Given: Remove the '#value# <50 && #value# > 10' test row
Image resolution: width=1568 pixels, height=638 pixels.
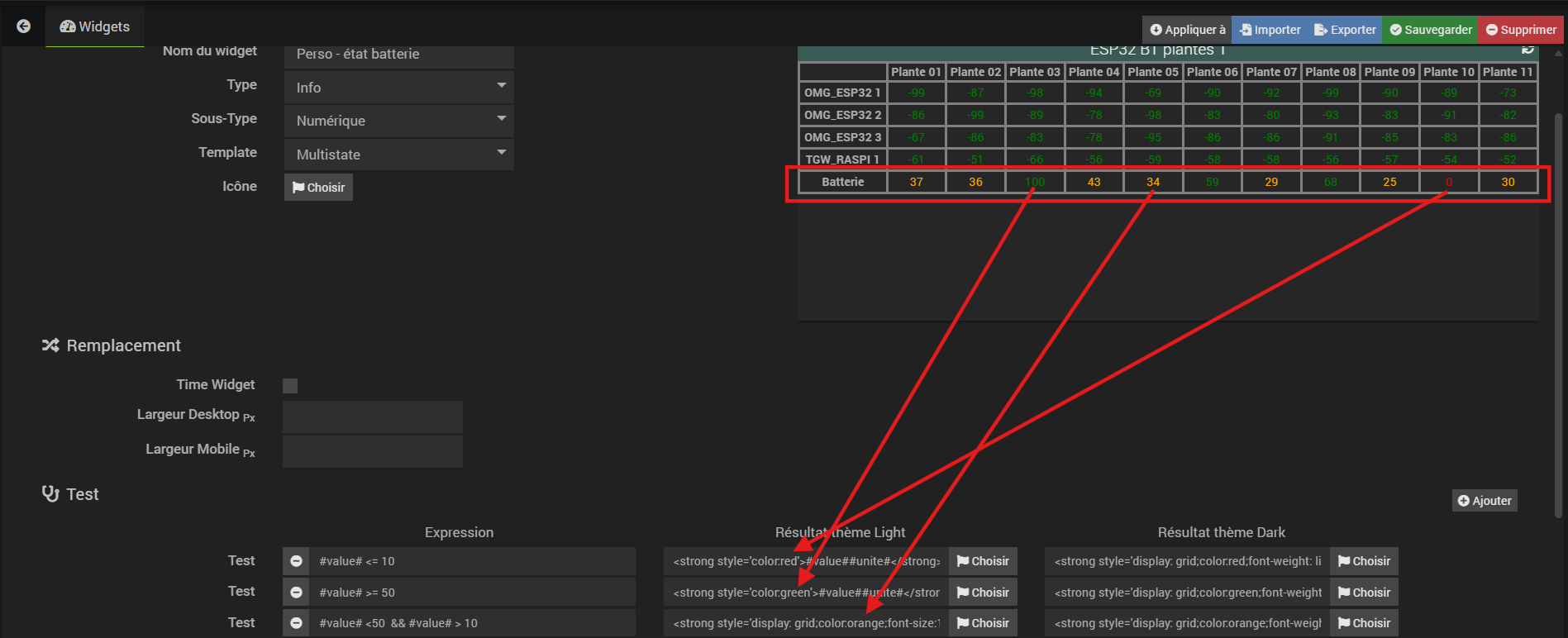Looking at the screenshot, I should tap(296, 623).
